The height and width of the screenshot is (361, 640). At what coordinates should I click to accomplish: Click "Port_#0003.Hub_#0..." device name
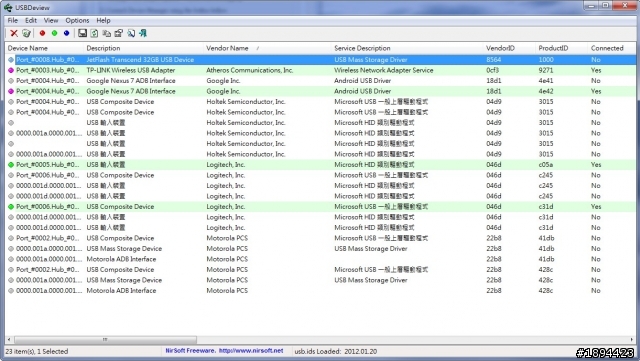tap(48, 70)
